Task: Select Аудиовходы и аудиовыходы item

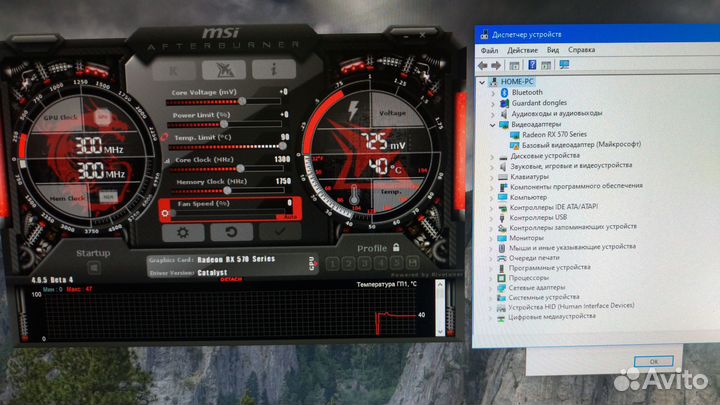Action: tap(557, 113)
